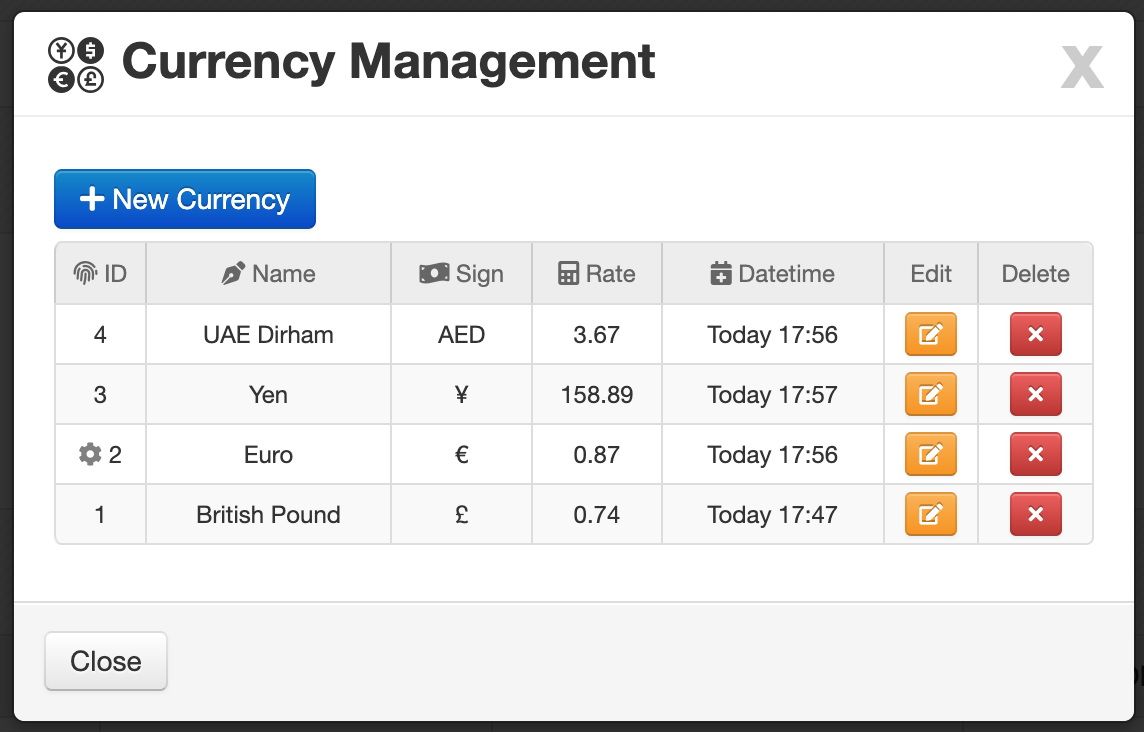Edit the Yen currency row

pyautogui.click(x=930, y=394)
